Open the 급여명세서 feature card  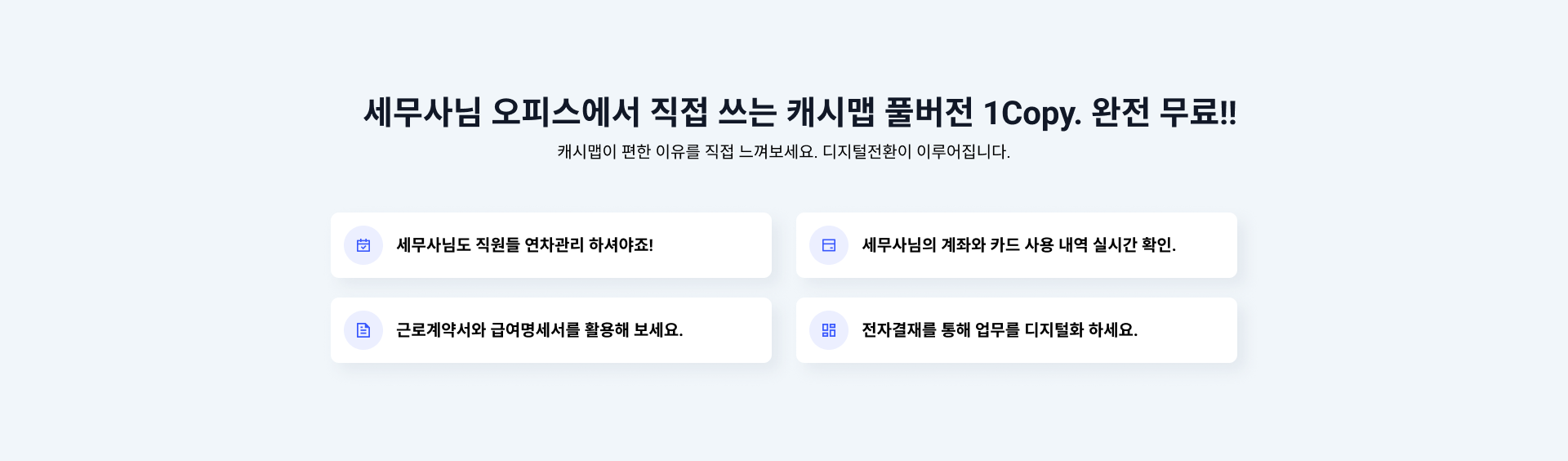point(551,330)
